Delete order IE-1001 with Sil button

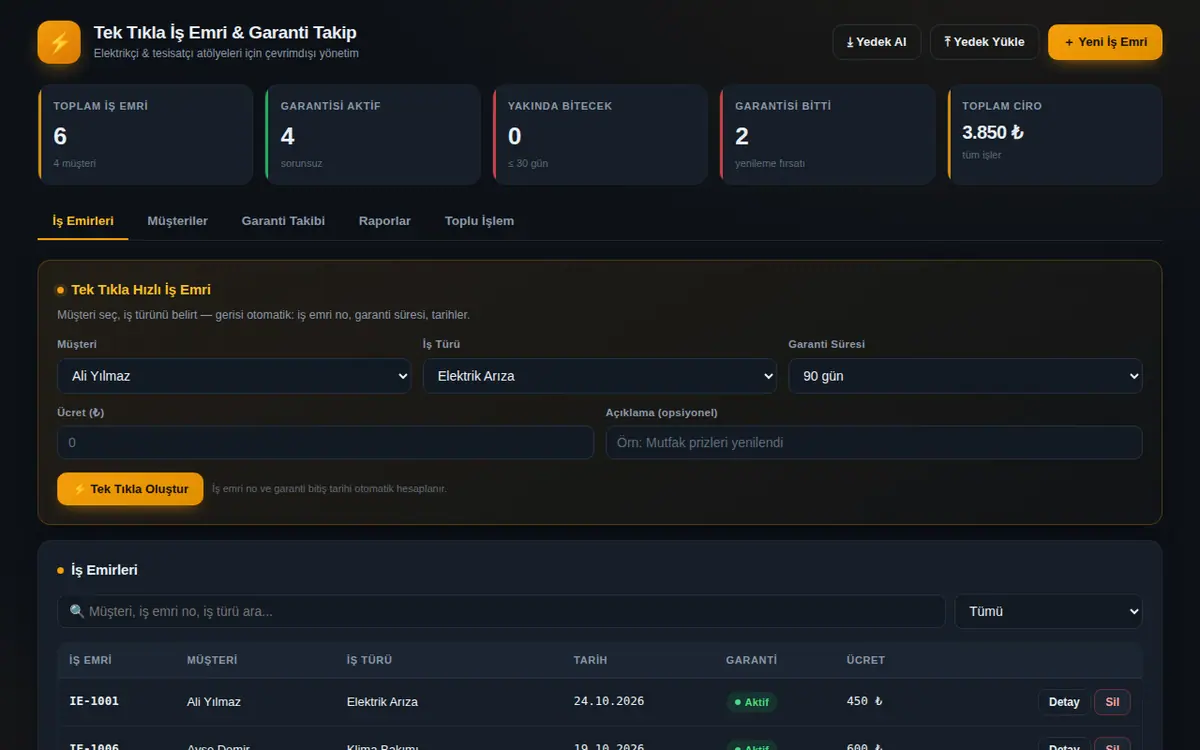pyautogui.click(x=1112, y=702)
